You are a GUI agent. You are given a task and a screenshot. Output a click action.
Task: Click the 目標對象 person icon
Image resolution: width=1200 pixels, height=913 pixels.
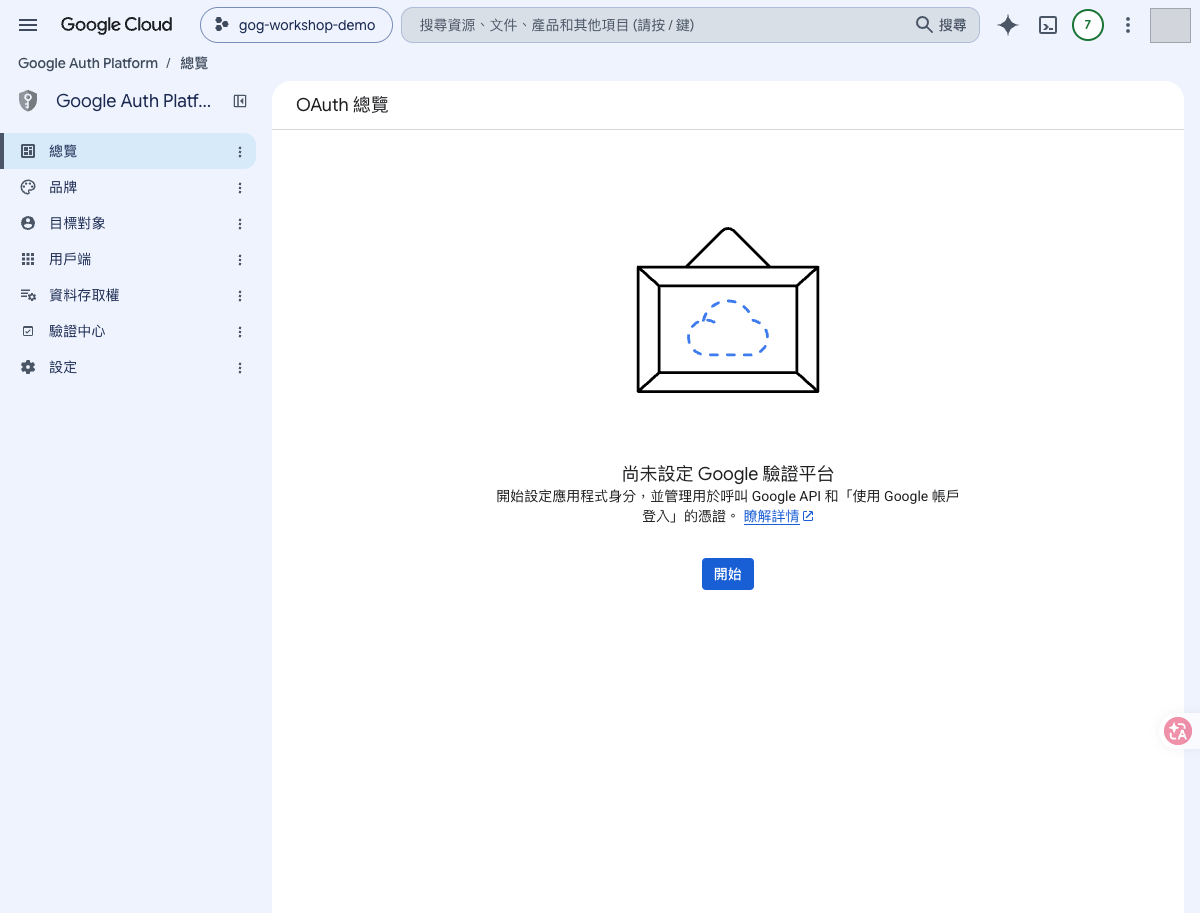28,223
